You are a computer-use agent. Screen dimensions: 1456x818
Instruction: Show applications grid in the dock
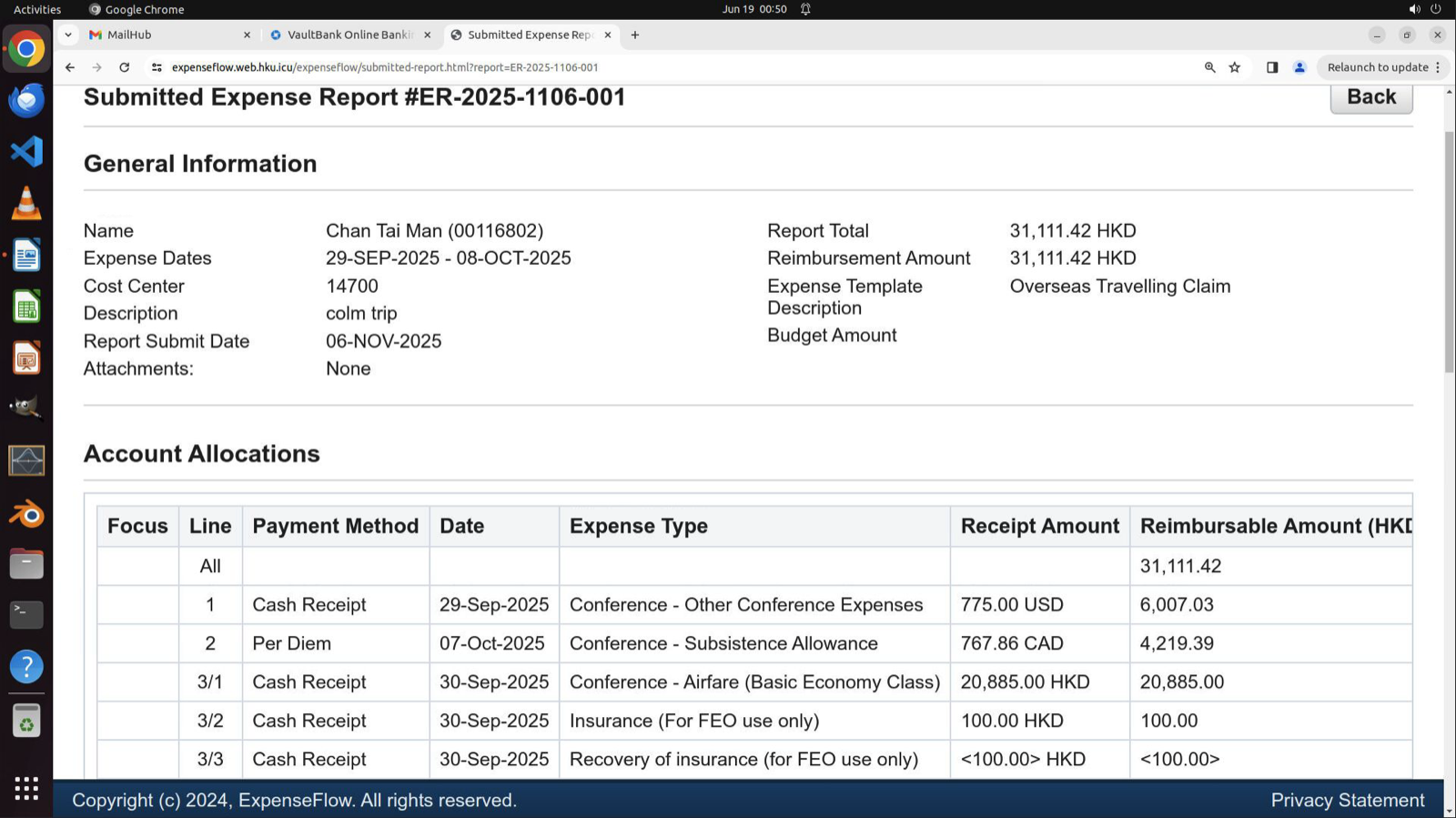click(x=26, y=788)
